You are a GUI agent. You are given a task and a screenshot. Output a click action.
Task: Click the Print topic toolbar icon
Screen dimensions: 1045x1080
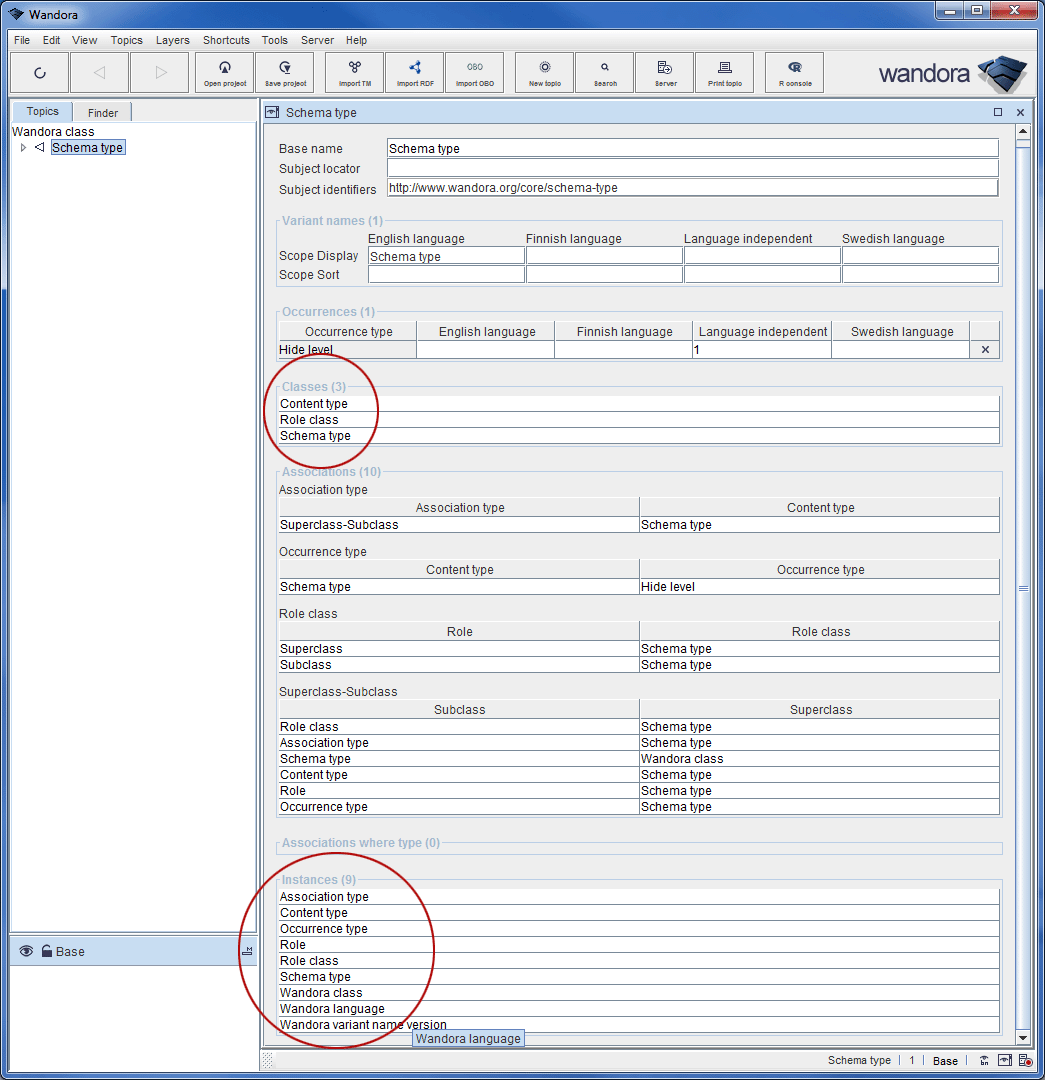pos(724,72)
